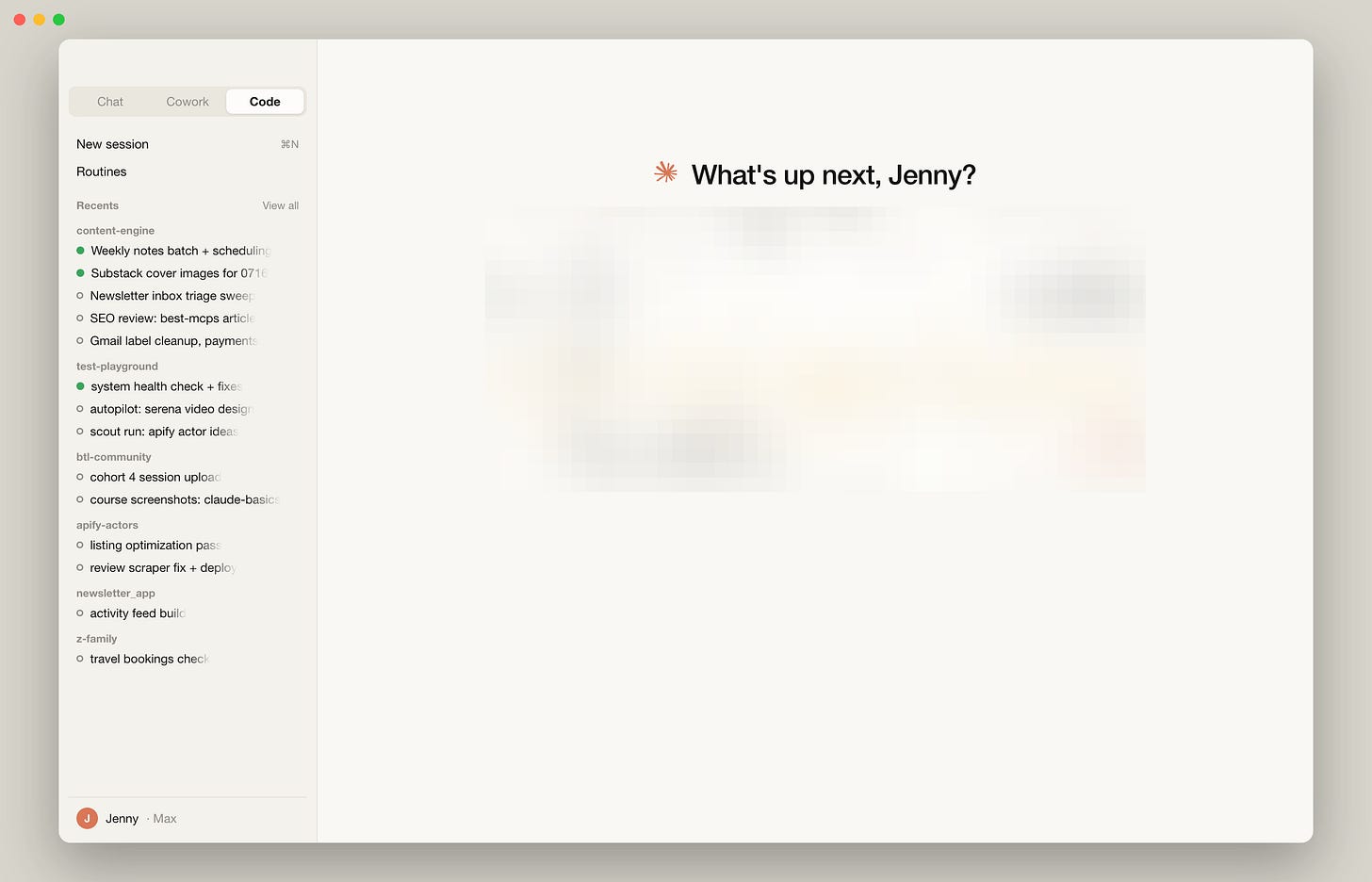This screenshot has height=882, width=1372.
Task: Click the green status dot beside Substack cover images
Action: point(80,273)
